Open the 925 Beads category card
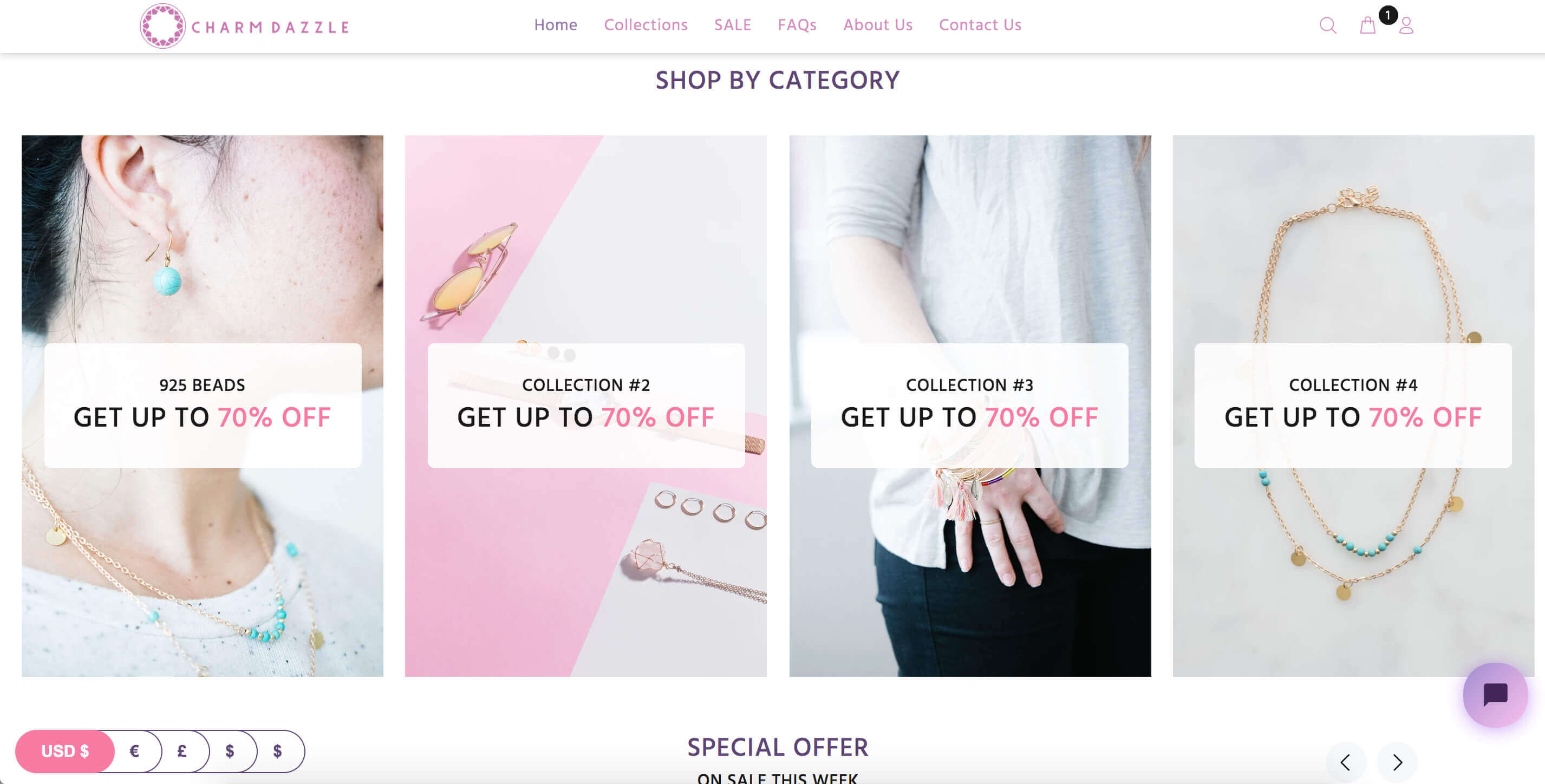This screenshot has height=784, width=1545. [202, 406]
